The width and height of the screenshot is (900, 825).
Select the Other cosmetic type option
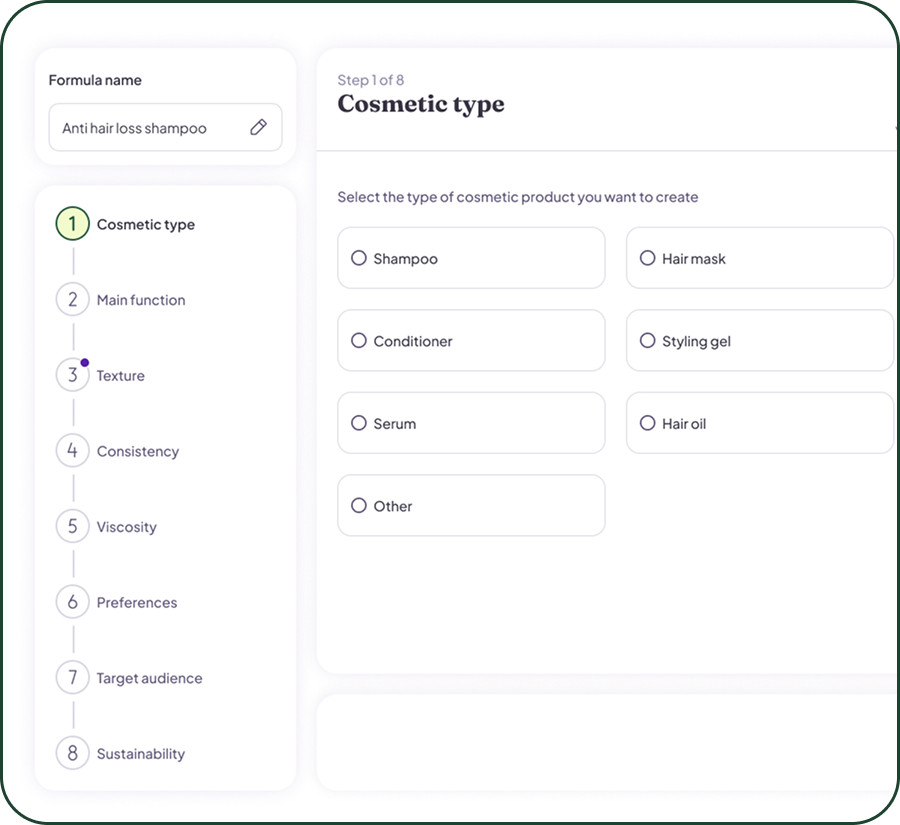[359, 506]
